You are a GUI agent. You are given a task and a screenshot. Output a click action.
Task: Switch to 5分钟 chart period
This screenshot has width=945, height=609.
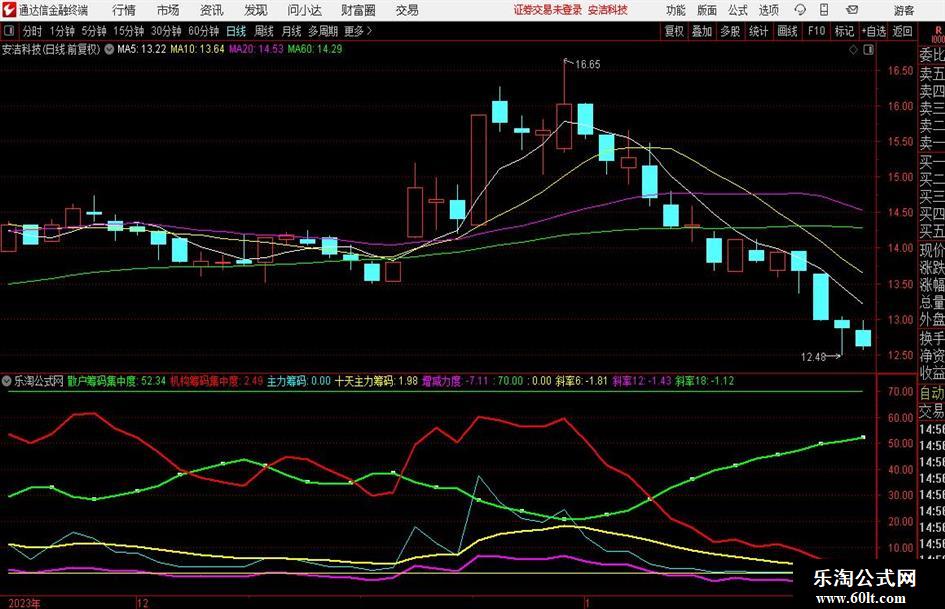point(94,31)
